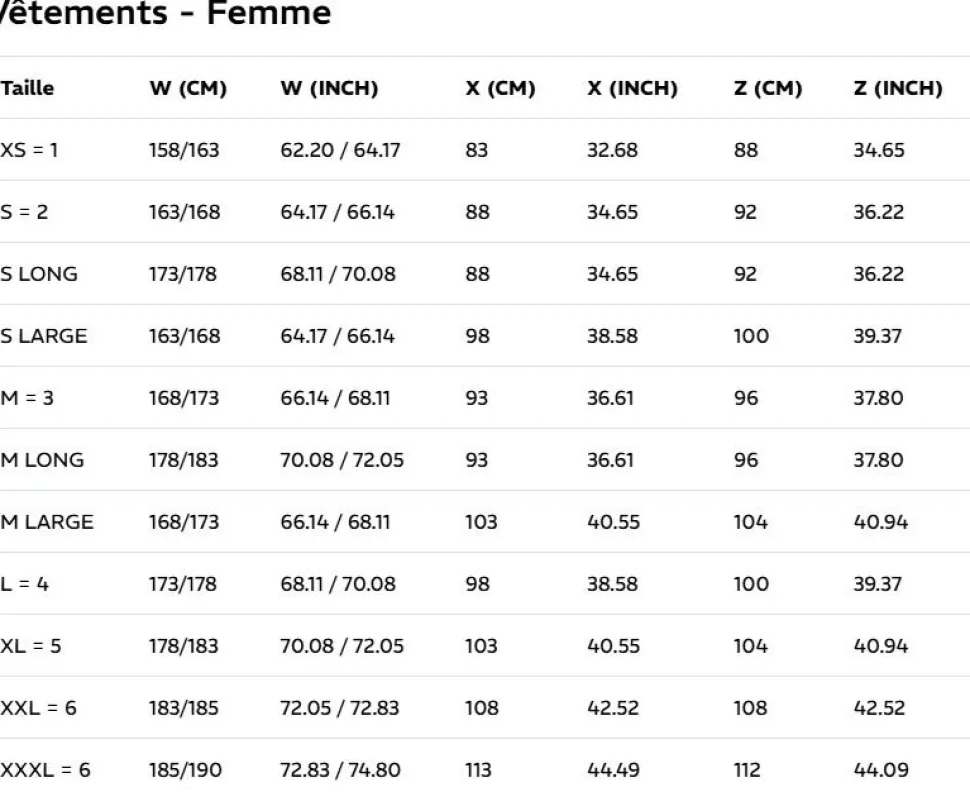Click the Vêtements - Femme heading
The width and height of the screenshot is (970, 792).
point(165,12)
